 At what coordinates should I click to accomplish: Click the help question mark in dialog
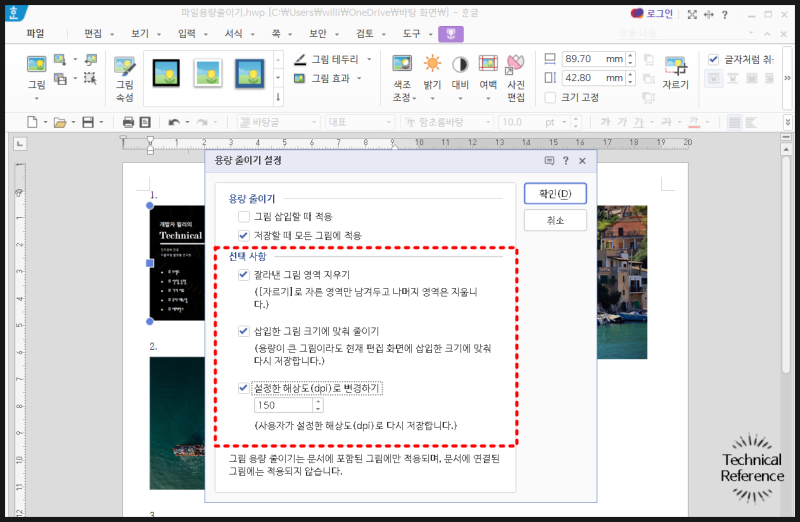coord(566,161)
